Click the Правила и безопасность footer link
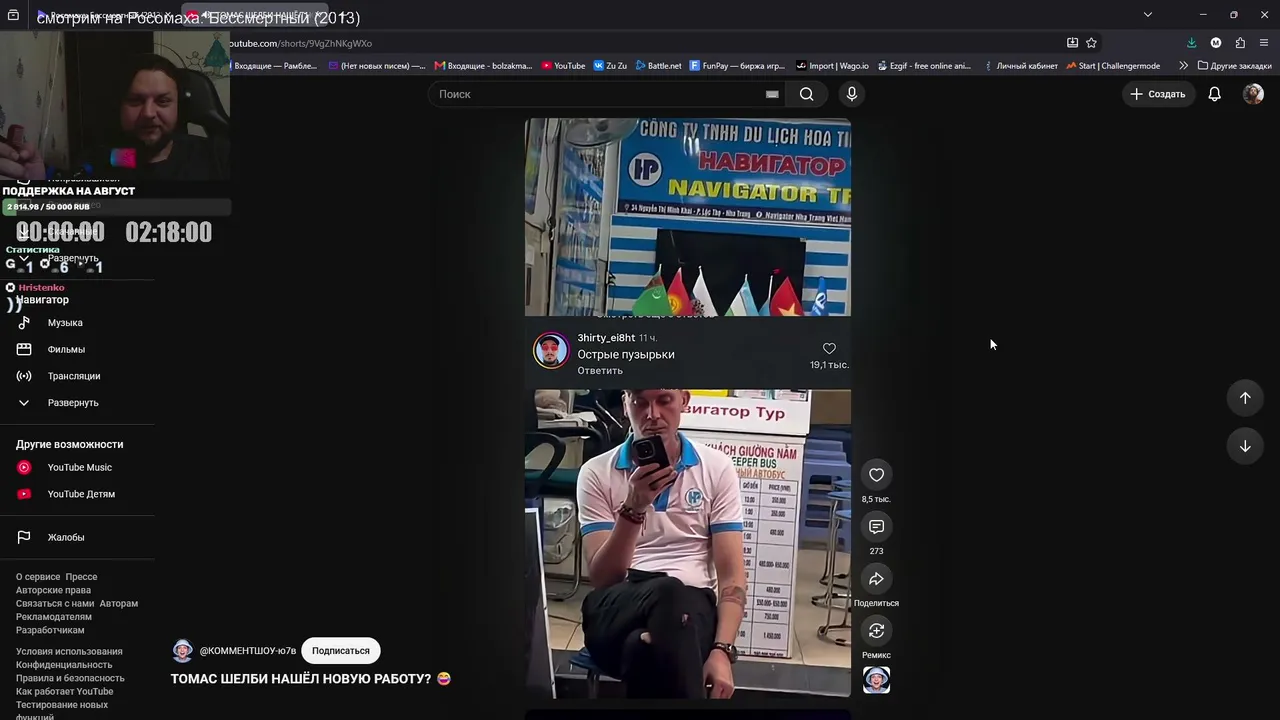This screenshot has height=720, width=1280. (70, 678)
